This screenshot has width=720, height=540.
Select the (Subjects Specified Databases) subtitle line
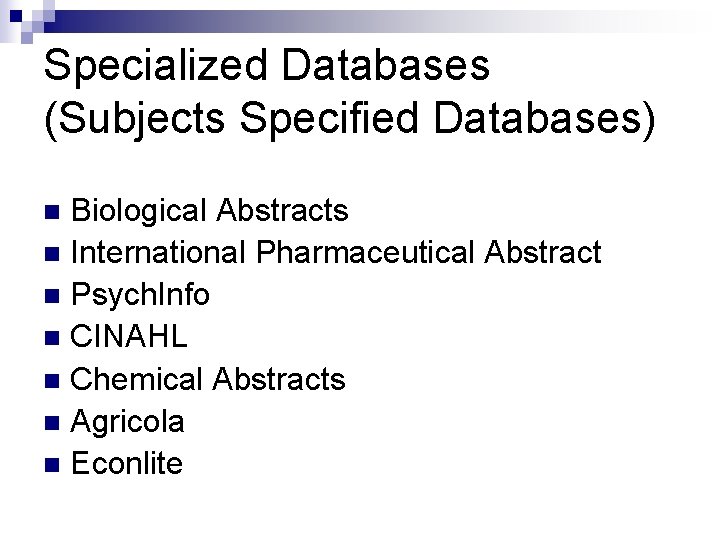pos(350,119)
